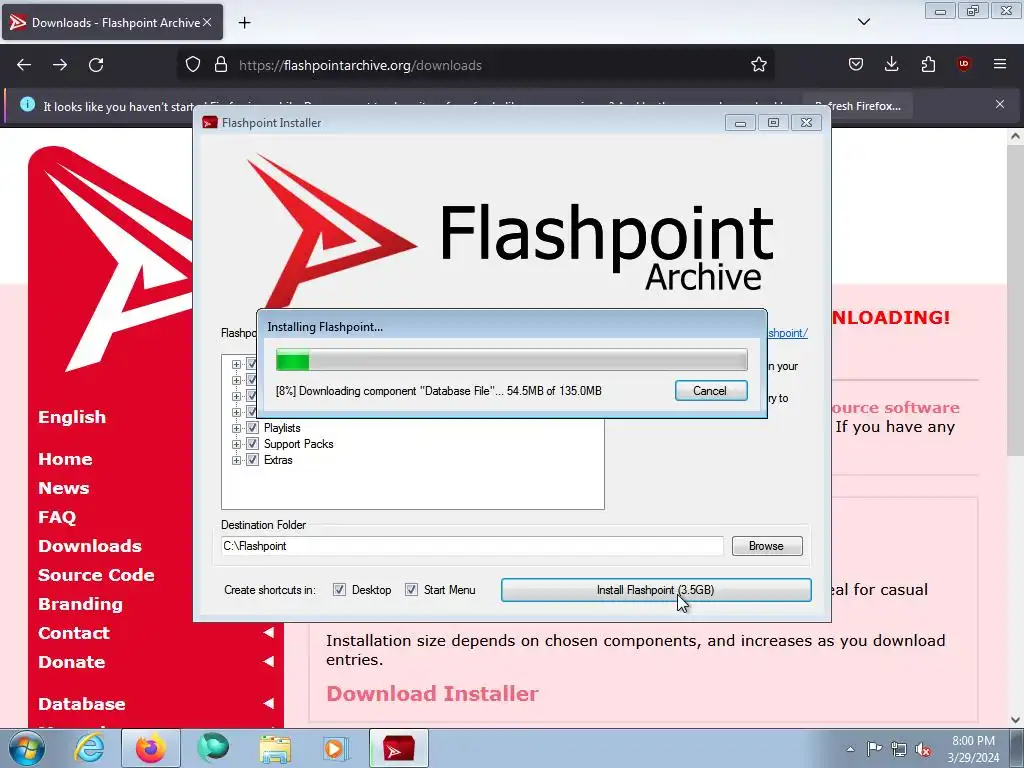Open the Edge-like browser taskbar icon
This screenshot has width=1024, height=768.
[x=214, y=748]
